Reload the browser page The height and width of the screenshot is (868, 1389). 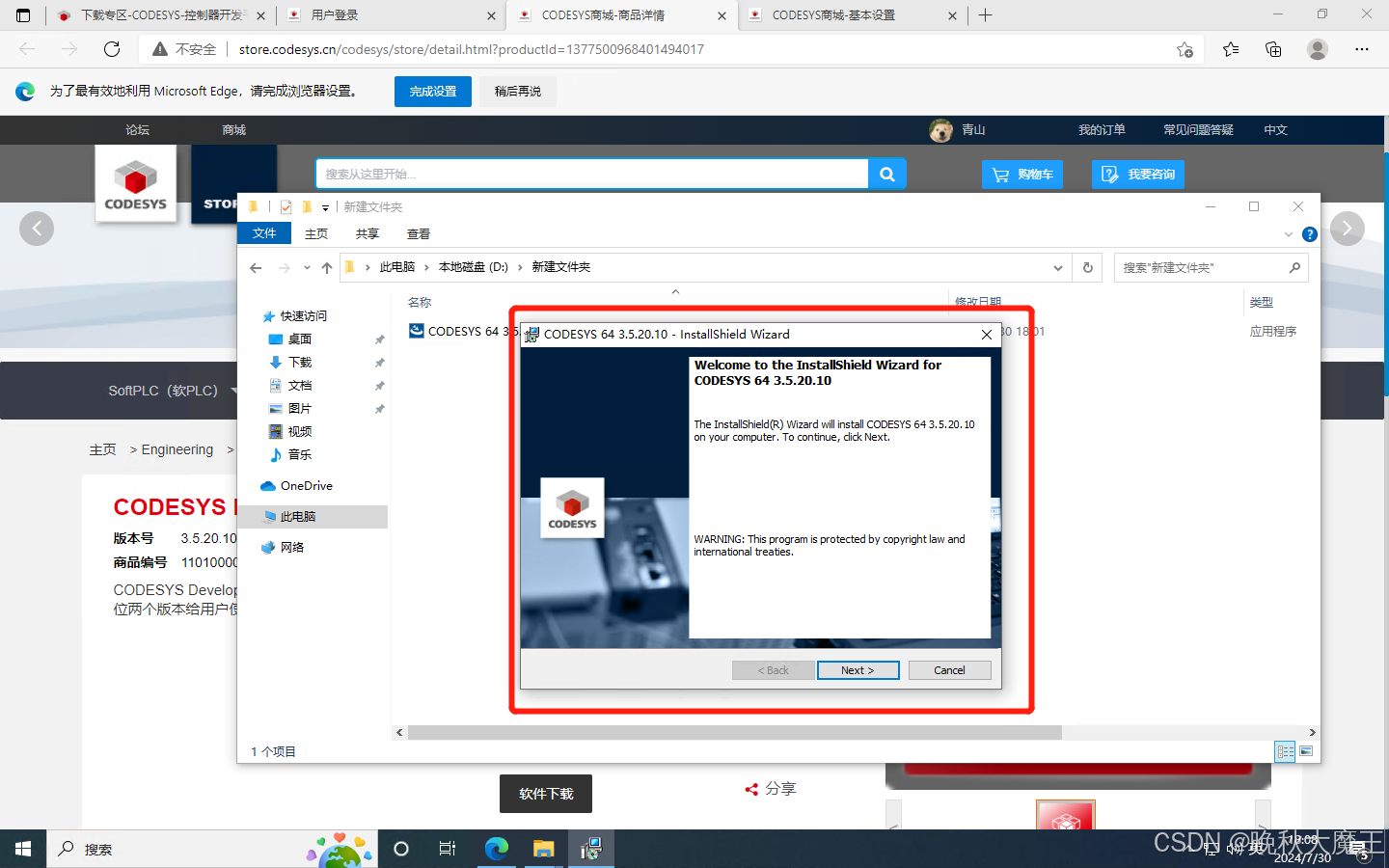[112, 49]
